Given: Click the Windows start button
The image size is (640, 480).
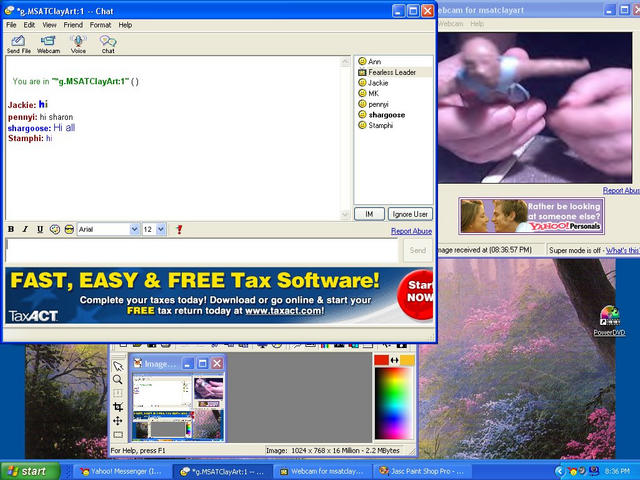Looking at the screenshot, I should pyautogui.click(x=30, y=471).
